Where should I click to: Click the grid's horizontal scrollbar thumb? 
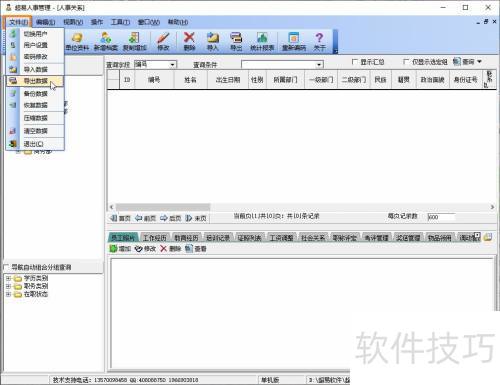coord(163,207)
